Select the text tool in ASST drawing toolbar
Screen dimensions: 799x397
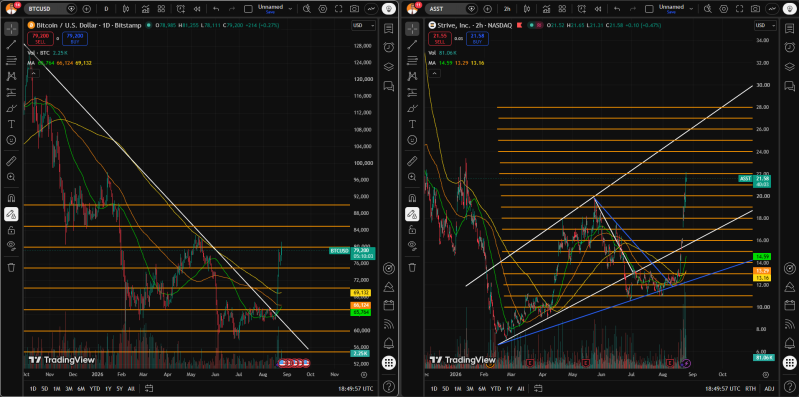(412, 124)
